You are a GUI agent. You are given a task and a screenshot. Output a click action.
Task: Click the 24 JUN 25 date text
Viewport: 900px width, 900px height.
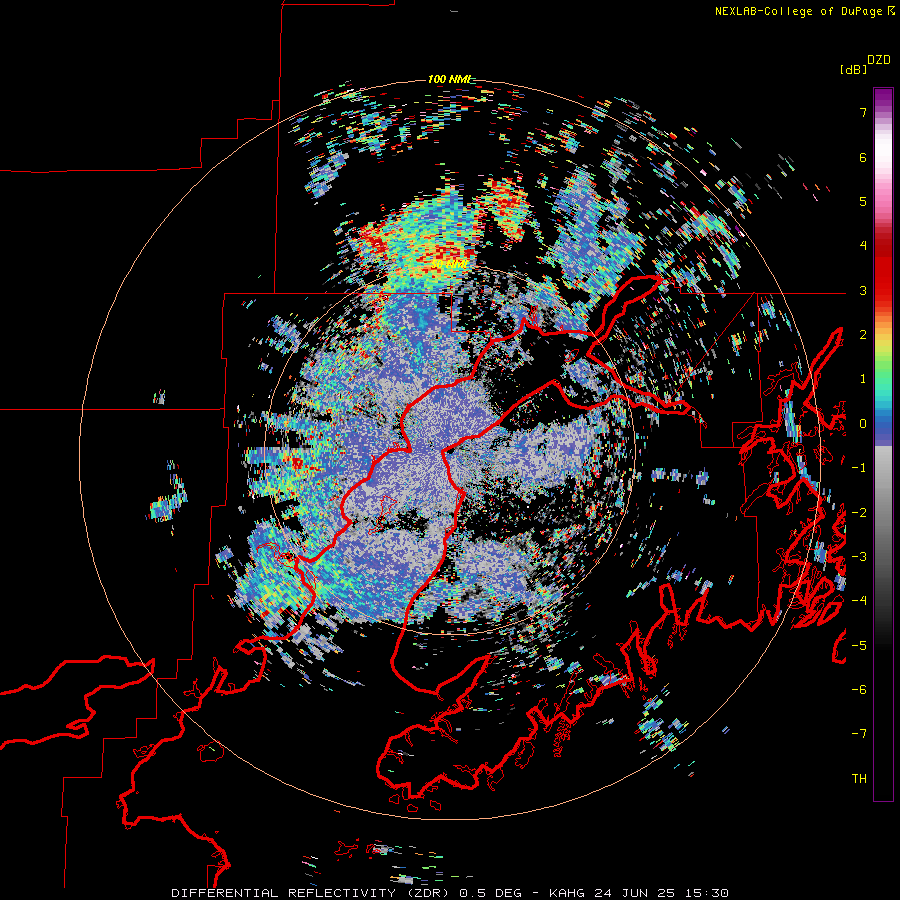point(637,893)
